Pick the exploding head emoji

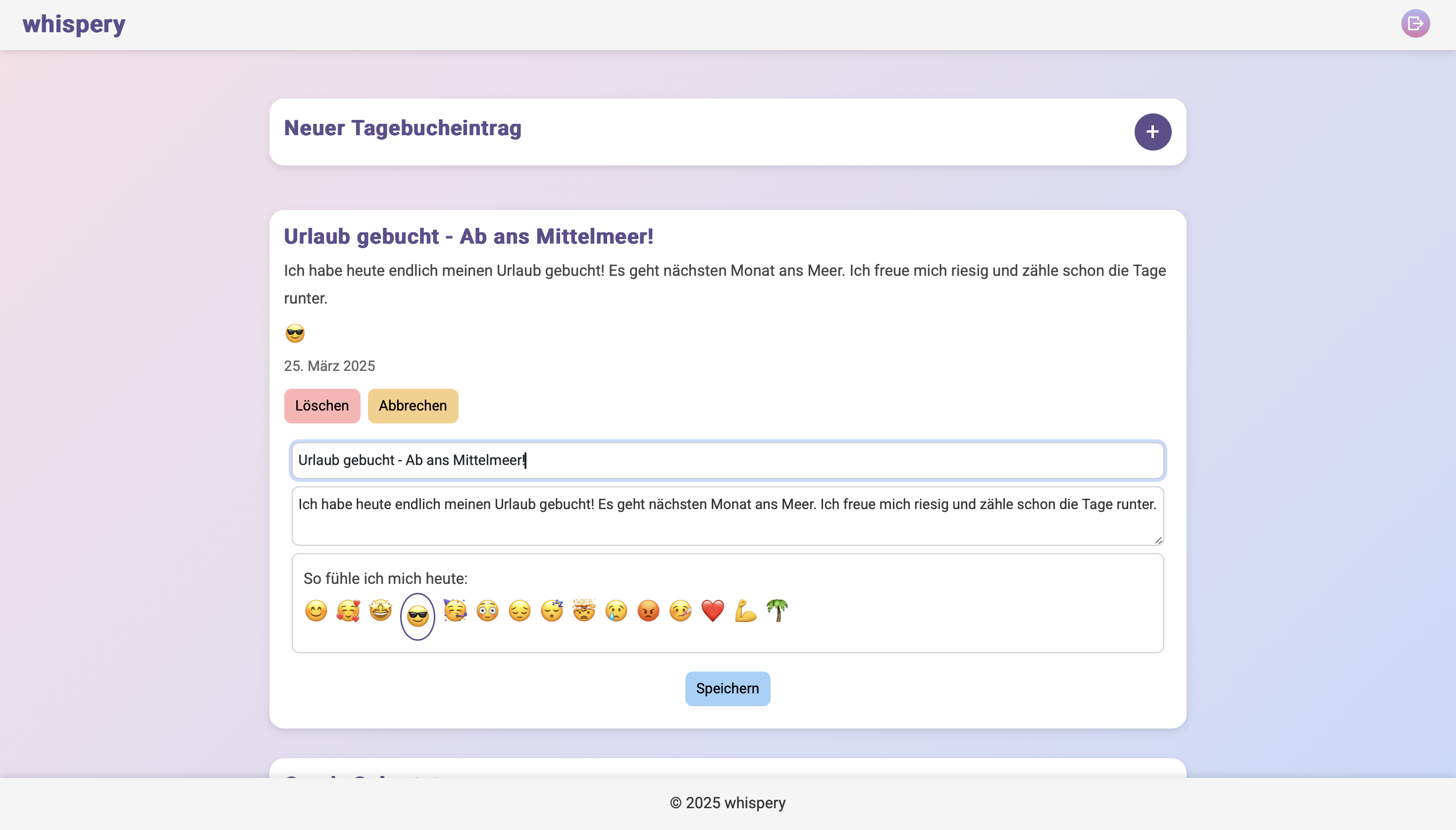pyautogui.click(x=584, y=611)
